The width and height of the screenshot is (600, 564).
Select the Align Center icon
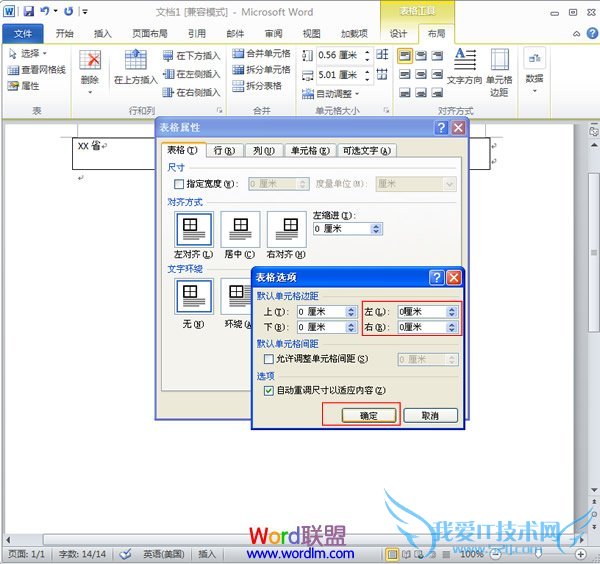coord(421,74)
